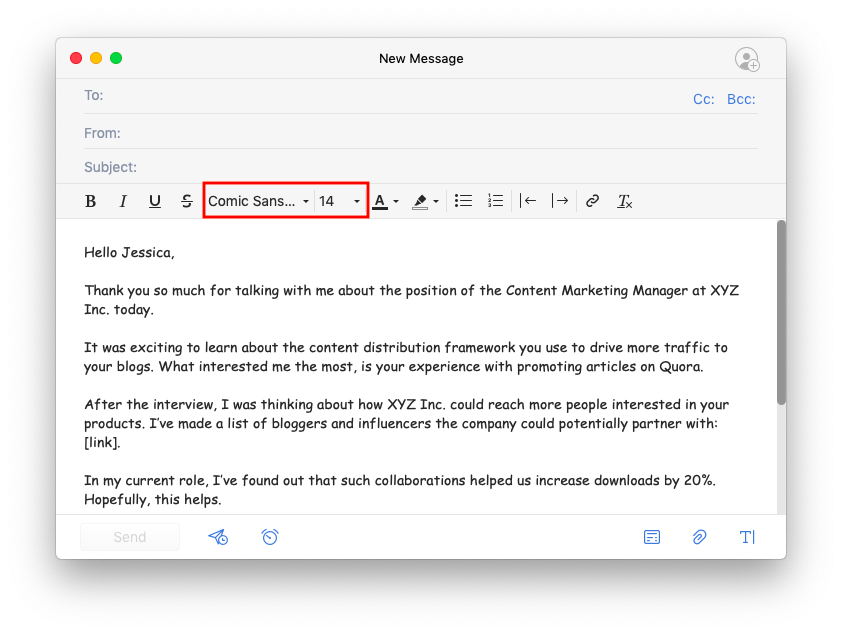Viewport: 842px width, 633px height.
Task: Click the highlighter color swatch
Action: [421, 200]
